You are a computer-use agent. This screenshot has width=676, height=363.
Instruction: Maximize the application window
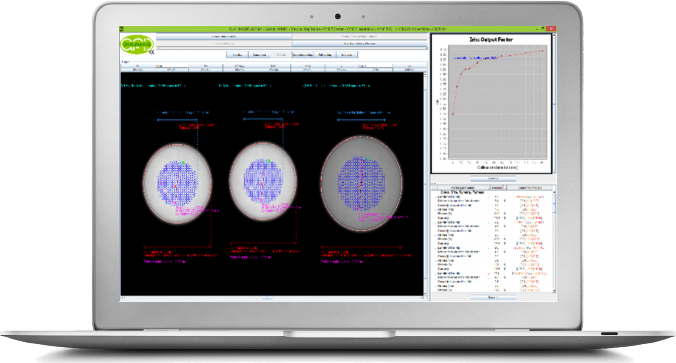click(543, 28)
